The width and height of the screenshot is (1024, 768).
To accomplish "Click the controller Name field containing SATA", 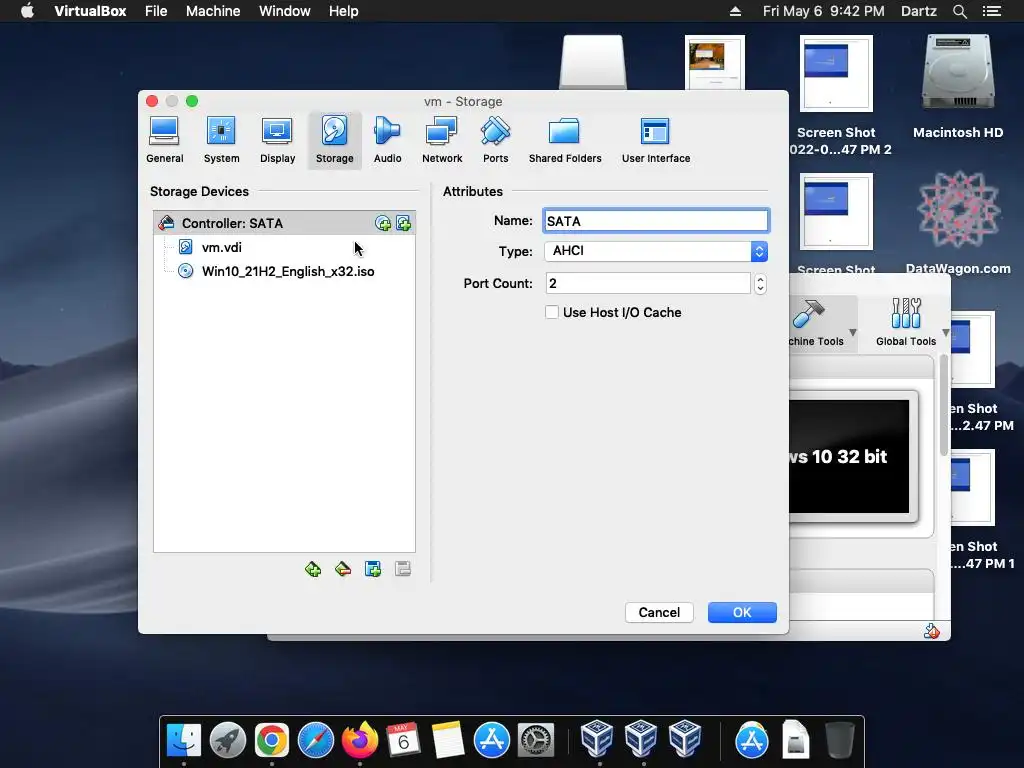I will (x=656, y=221).
